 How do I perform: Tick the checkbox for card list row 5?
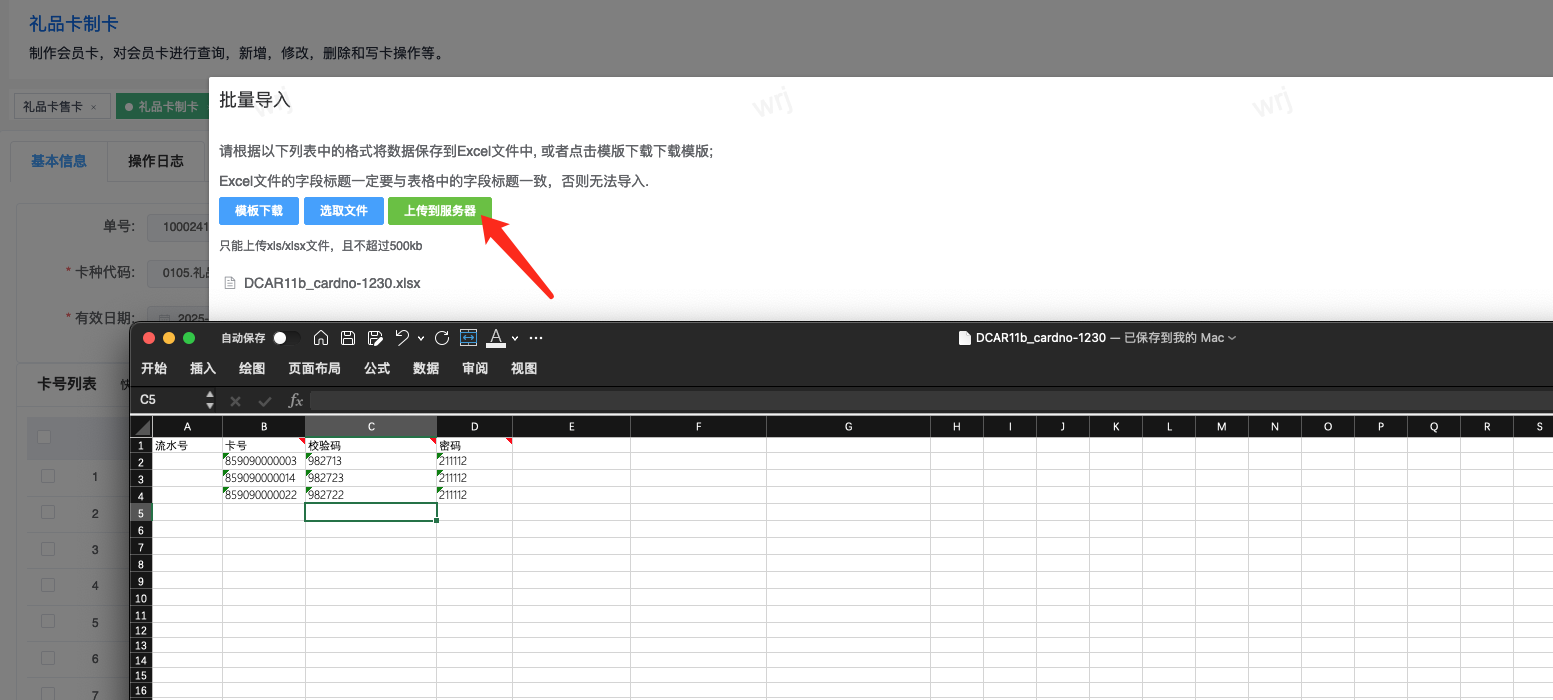[48, 622]
